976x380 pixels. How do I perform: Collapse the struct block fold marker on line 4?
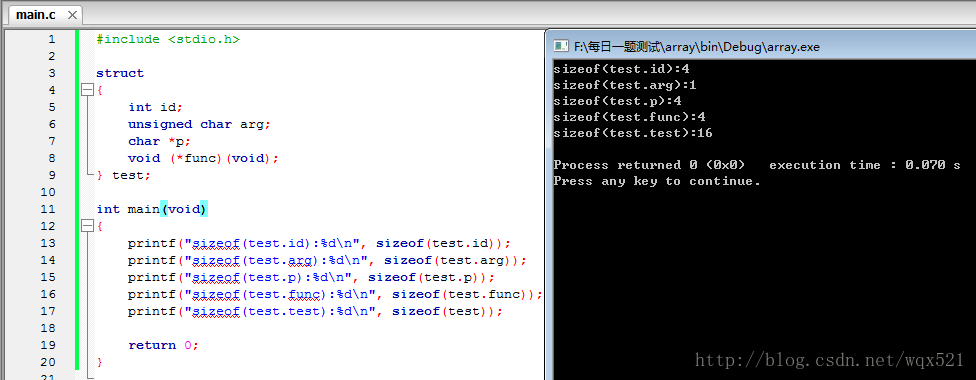click(87, 90)
